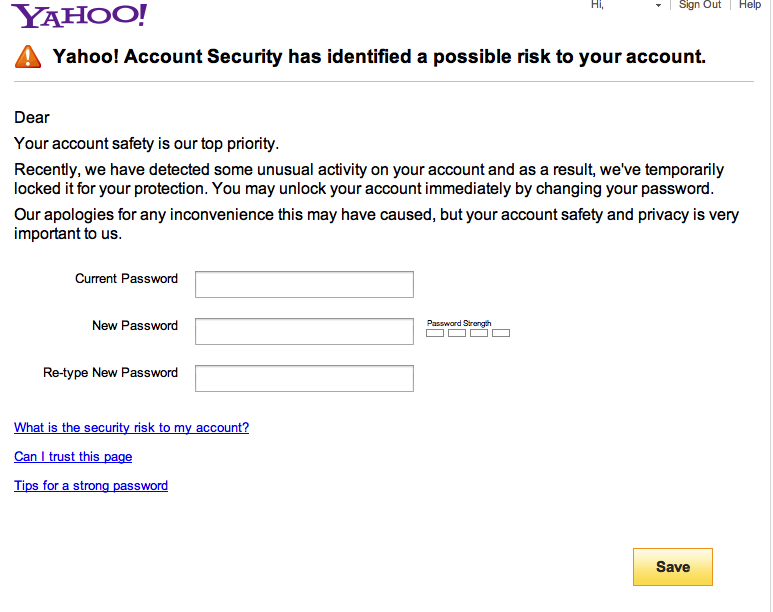Image resolution: width=773 pixels, height=612 pixels.
Task: Click the Sign Out link
Action: pyautogui.click(x=700, y=5)
